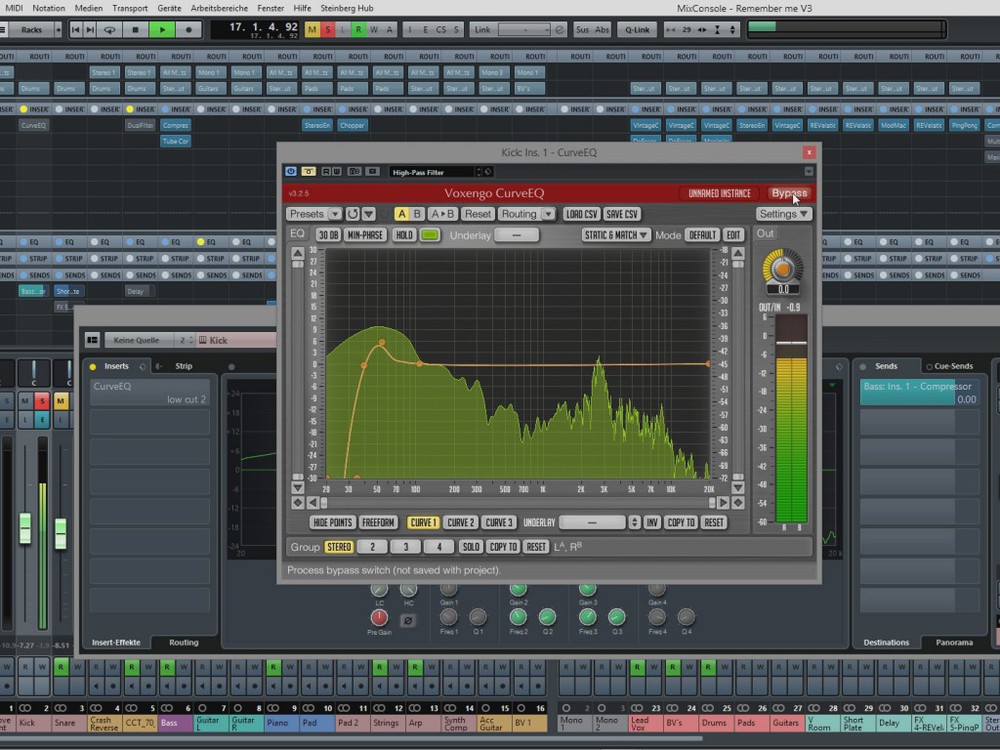Click the CurveEQ undo circular arrow icon

pyautogui.click(x=353, y=214)
